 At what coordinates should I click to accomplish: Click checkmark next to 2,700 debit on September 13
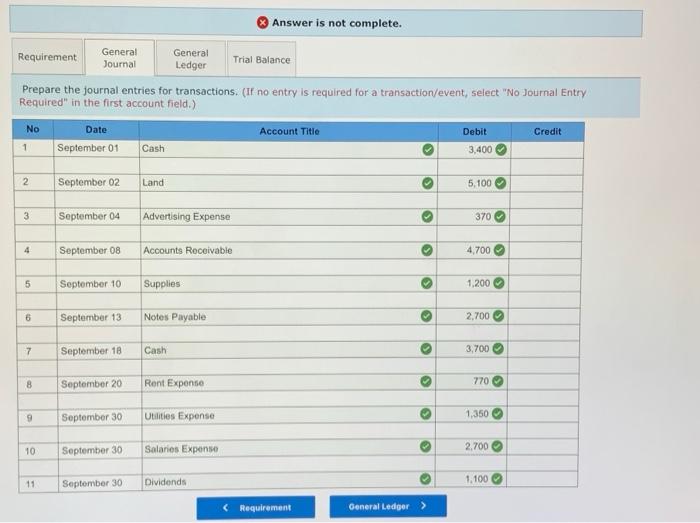499,316
